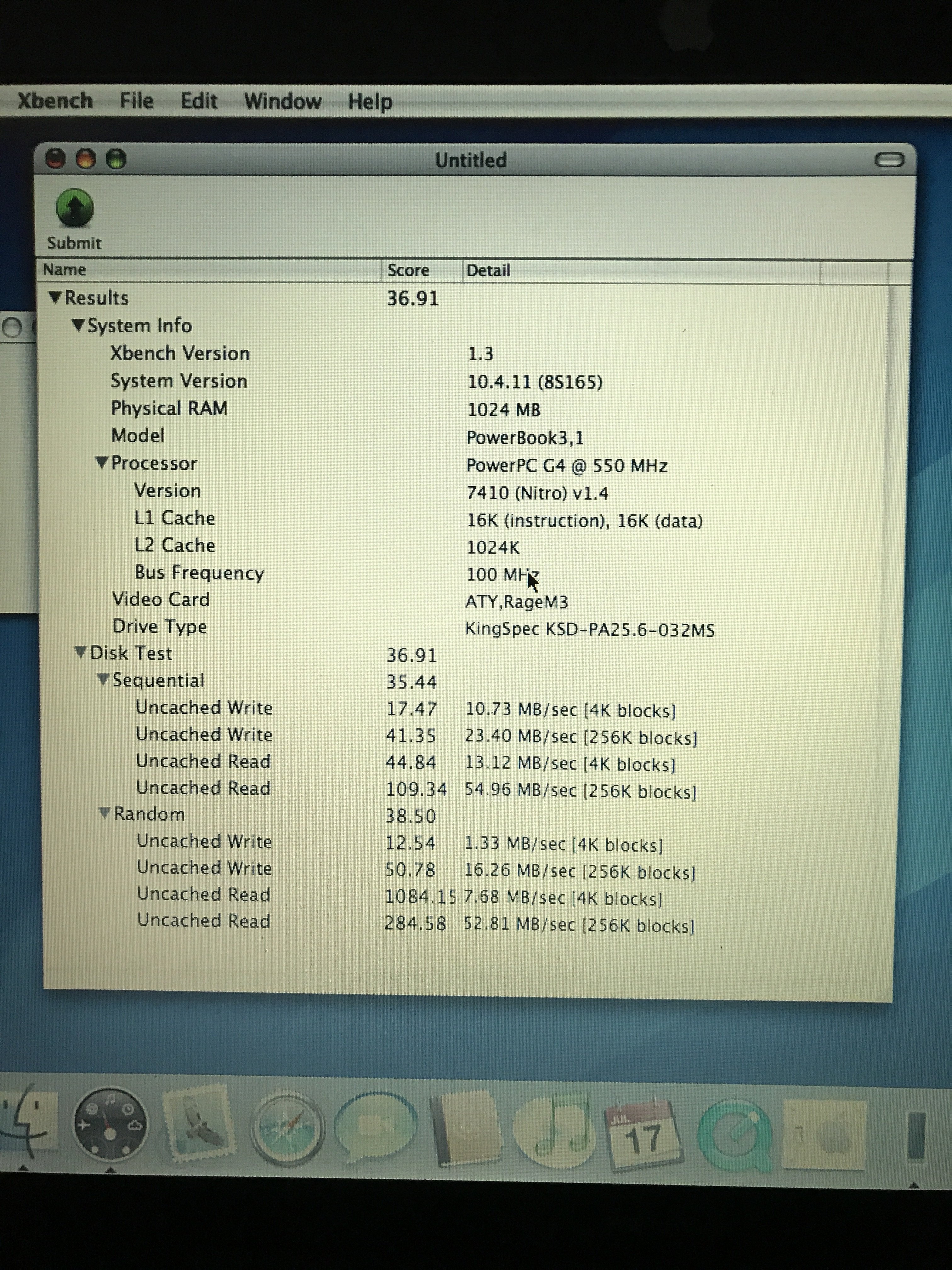Viewport: 952px width, 1270px height.
Task: Click the Score column header
Action: (x=422, y=271)
